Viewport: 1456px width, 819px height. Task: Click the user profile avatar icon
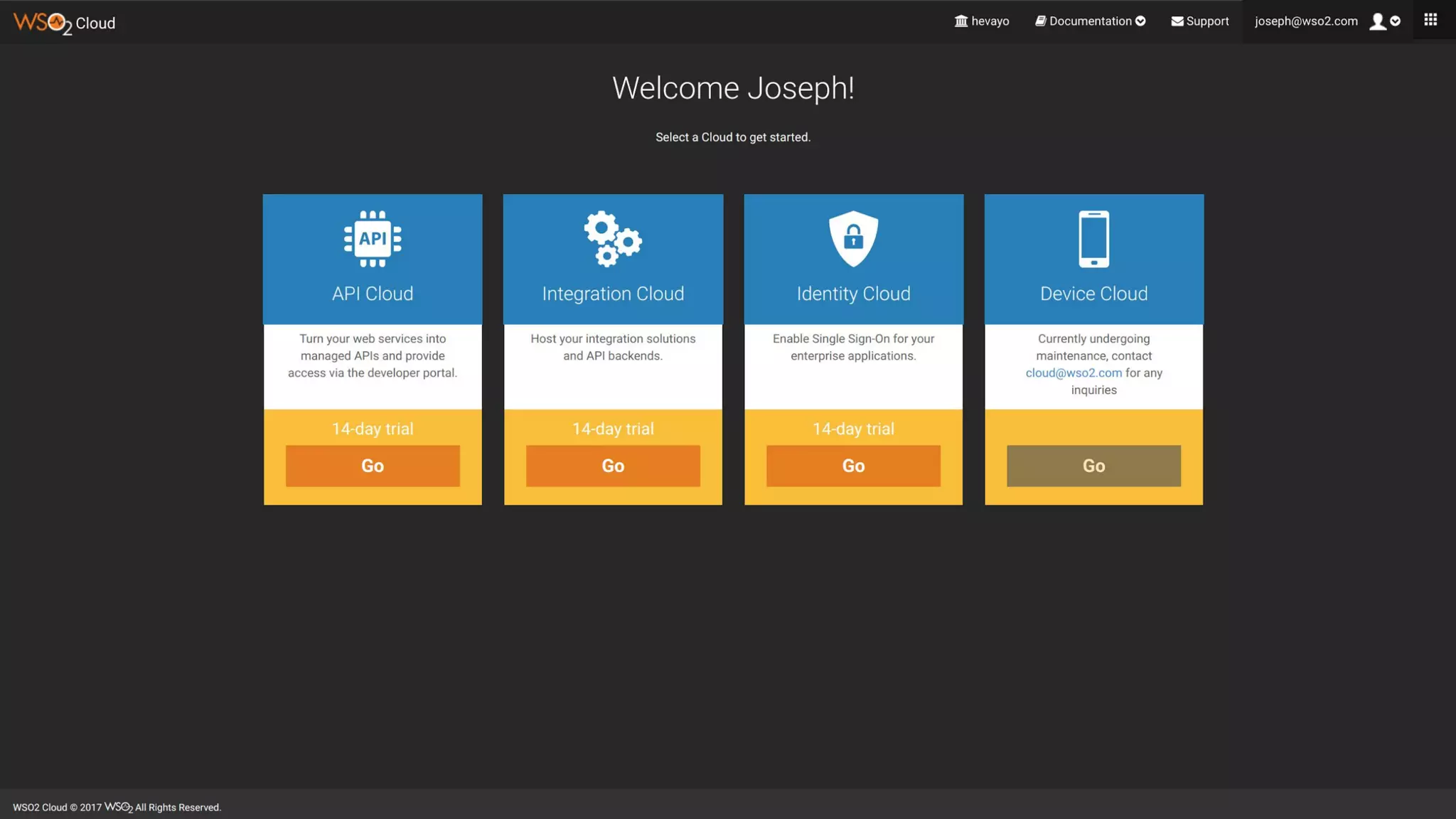(1377, 21)
